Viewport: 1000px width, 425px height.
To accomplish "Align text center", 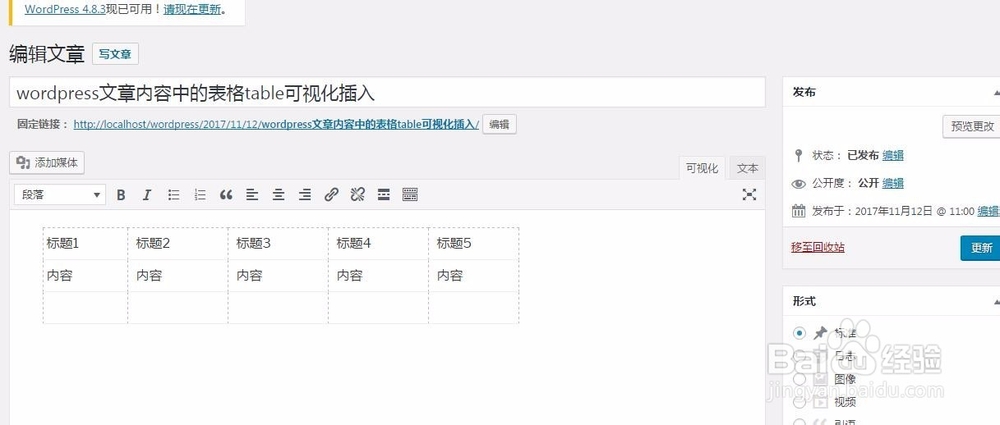I will [x=278, y=195].
